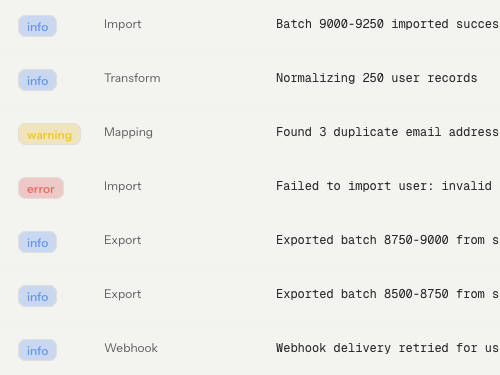The image size is (500, 375).
Task: Click the info badge on the Batch 9000-9250 row
Action: coord(37,26)
